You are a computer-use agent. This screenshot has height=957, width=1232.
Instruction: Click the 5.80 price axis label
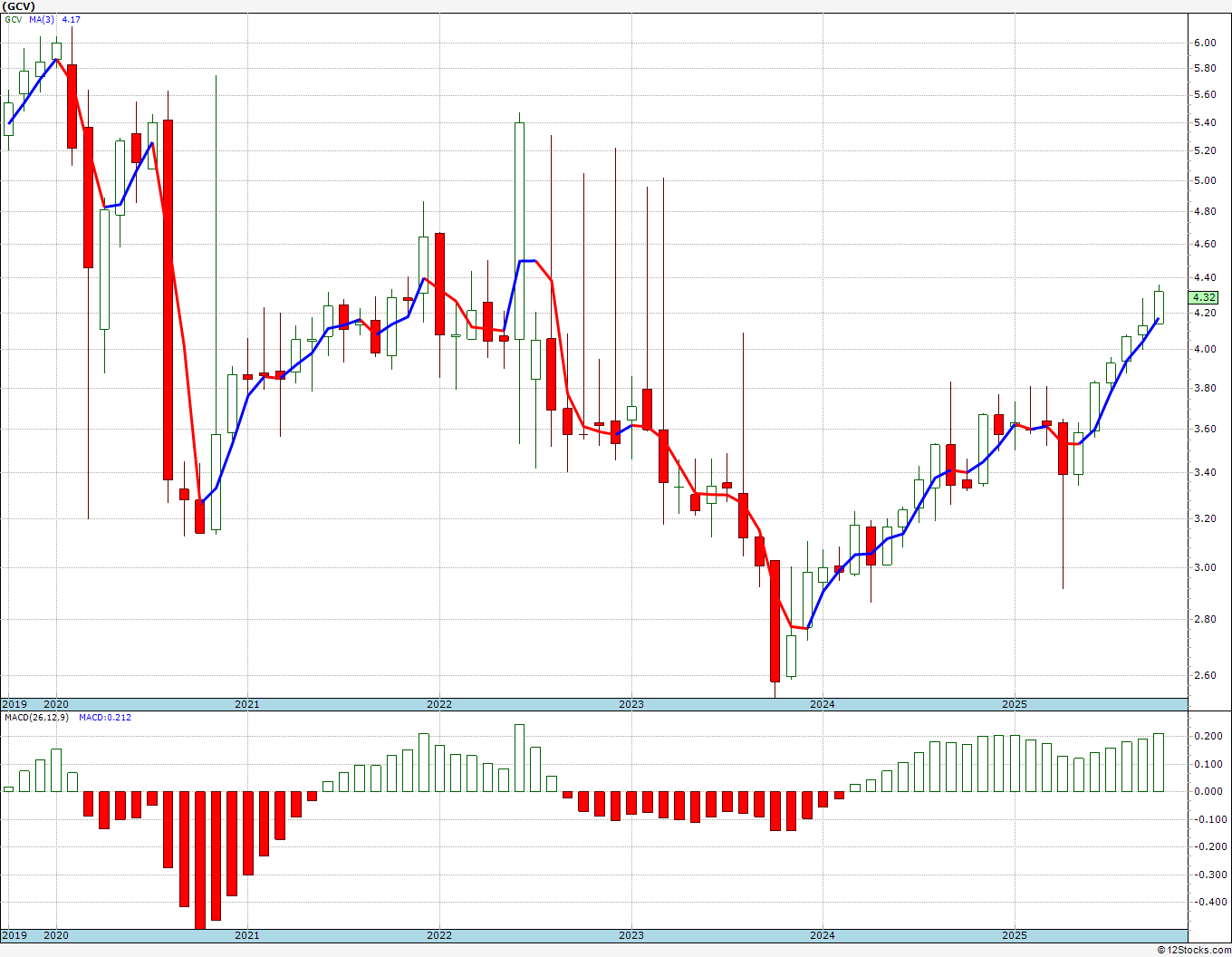click(x=1204, y=68)
